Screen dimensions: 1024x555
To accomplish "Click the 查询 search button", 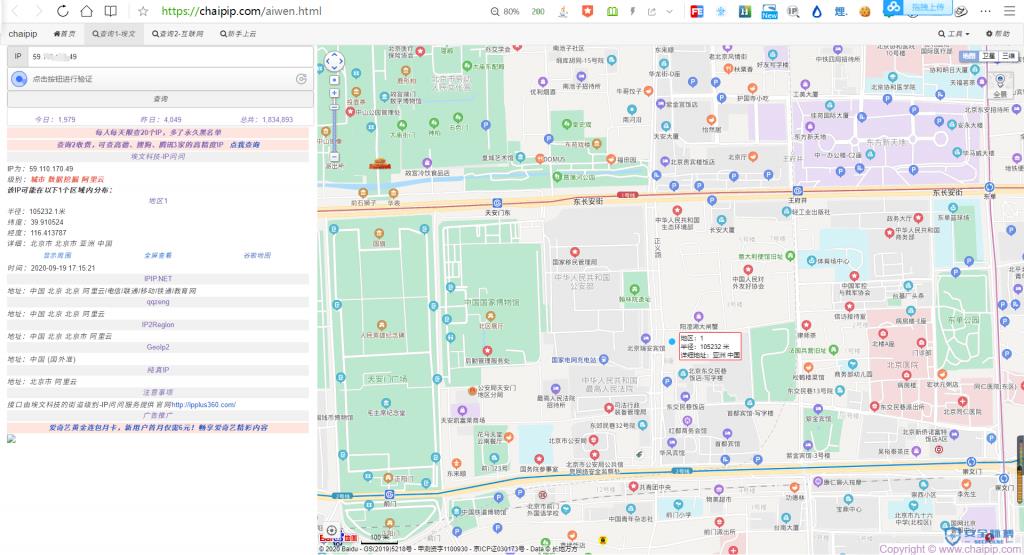I will pos(160,99).
